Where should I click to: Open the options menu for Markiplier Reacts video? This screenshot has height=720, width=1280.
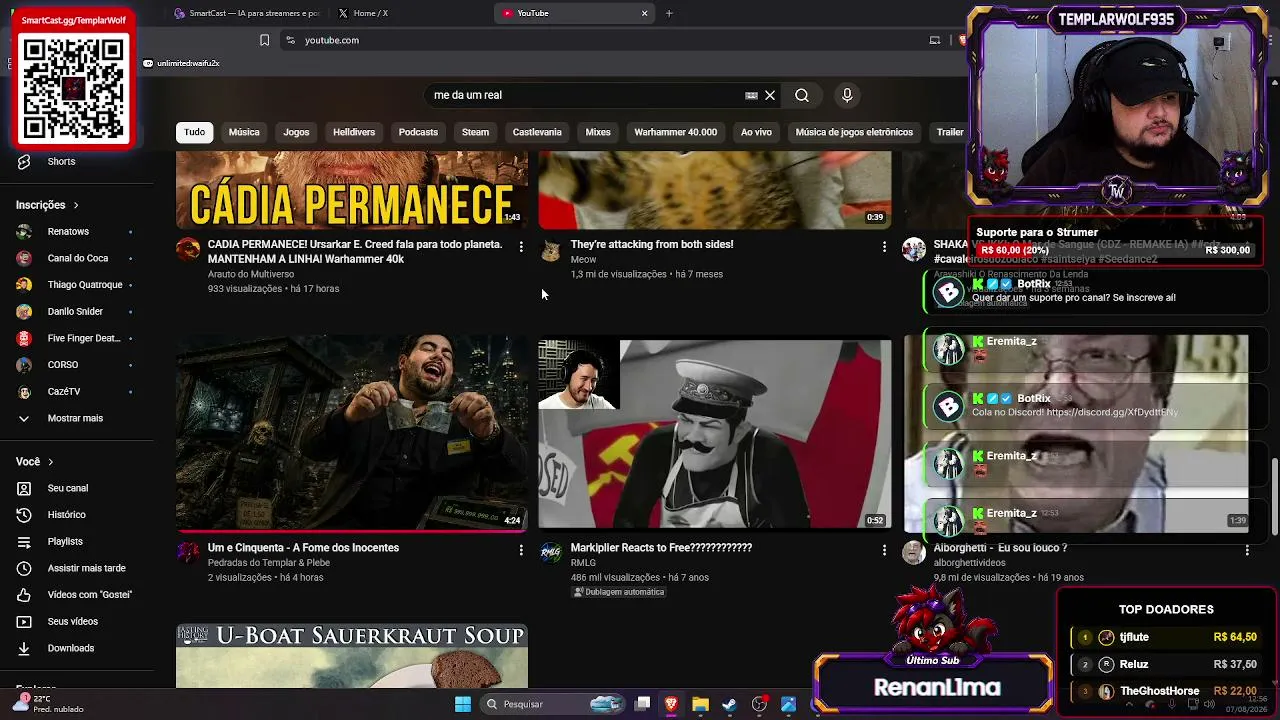click(884, 550)
